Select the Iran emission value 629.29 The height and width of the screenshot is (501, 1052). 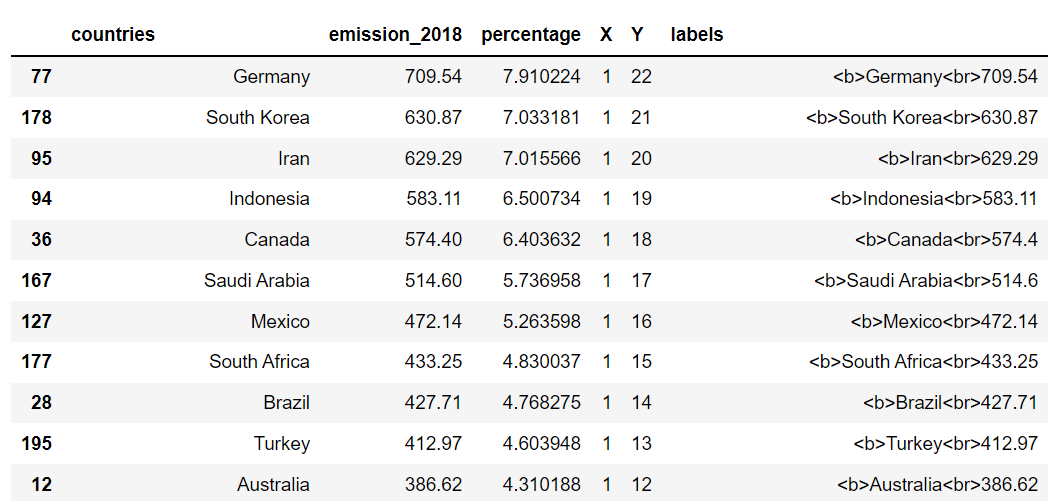433,158
